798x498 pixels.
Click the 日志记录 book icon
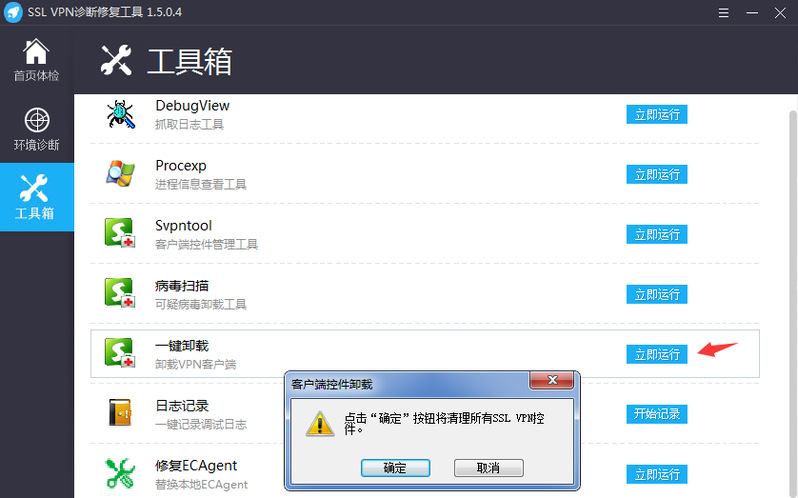coord(120,413)
